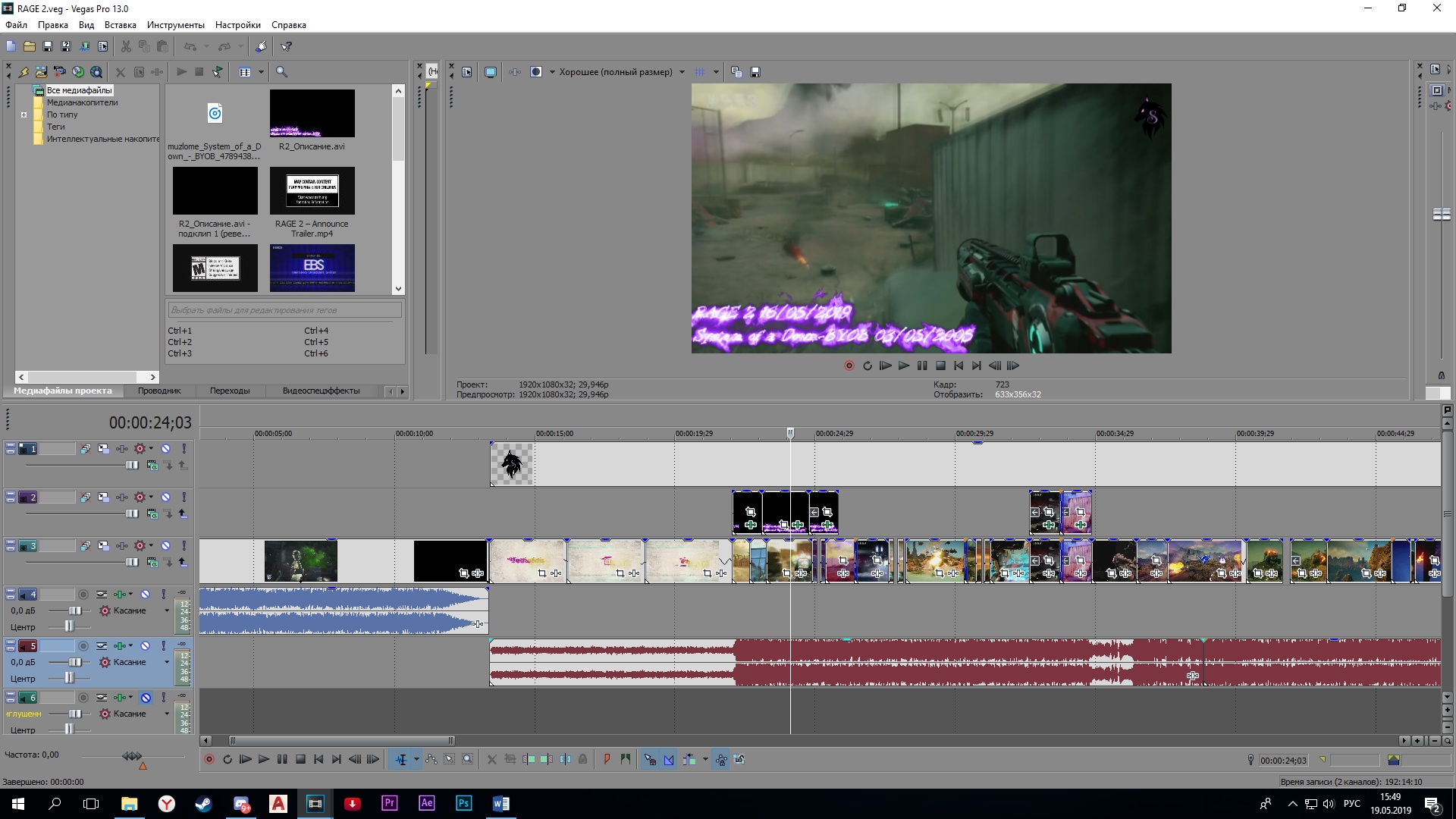Screen dimensions: 1456x819
Task: Open Undo history dropdown arrow
Action: pos(206,46)
